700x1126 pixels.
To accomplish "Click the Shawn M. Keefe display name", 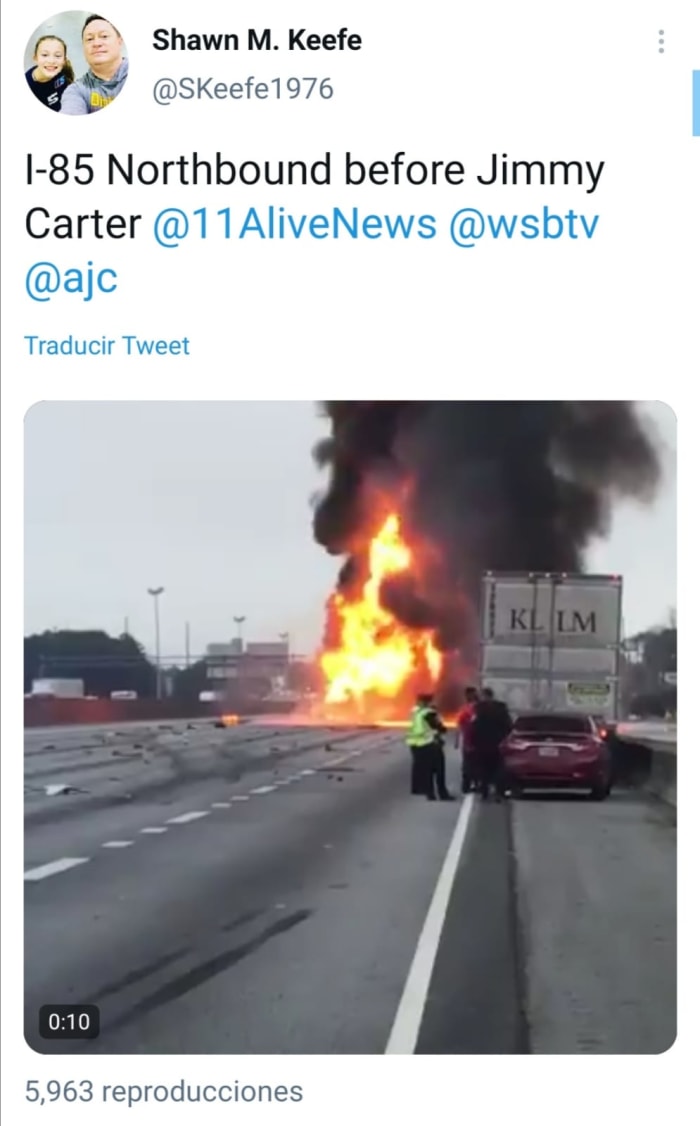I will (257, 40).
